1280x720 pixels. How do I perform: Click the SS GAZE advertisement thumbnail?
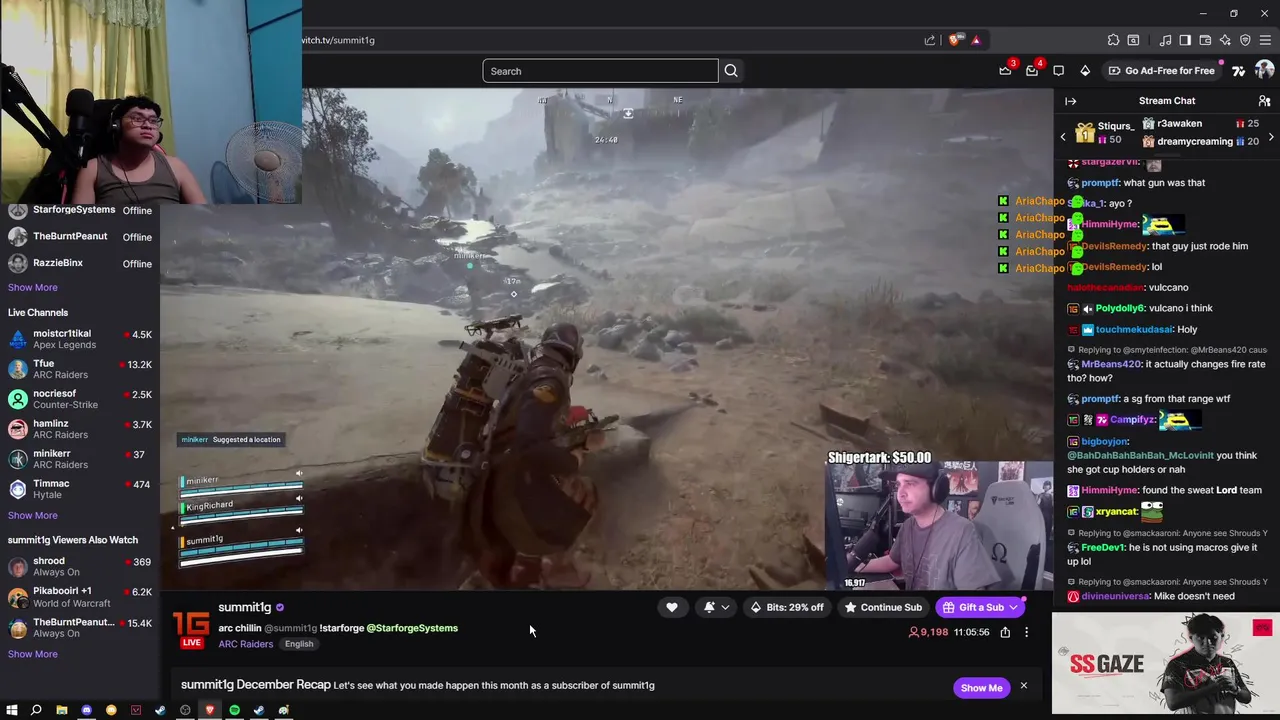click(x=1165, y=663)
